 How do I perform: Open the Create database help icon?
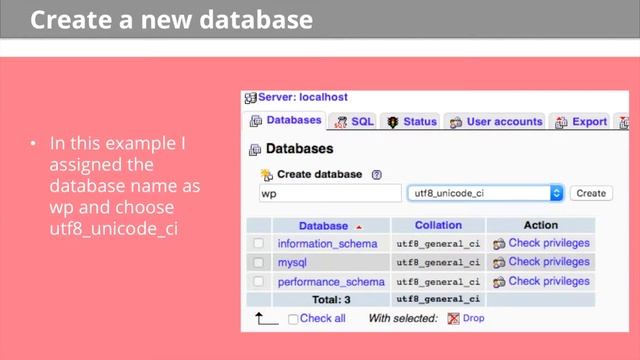(376, 175)
